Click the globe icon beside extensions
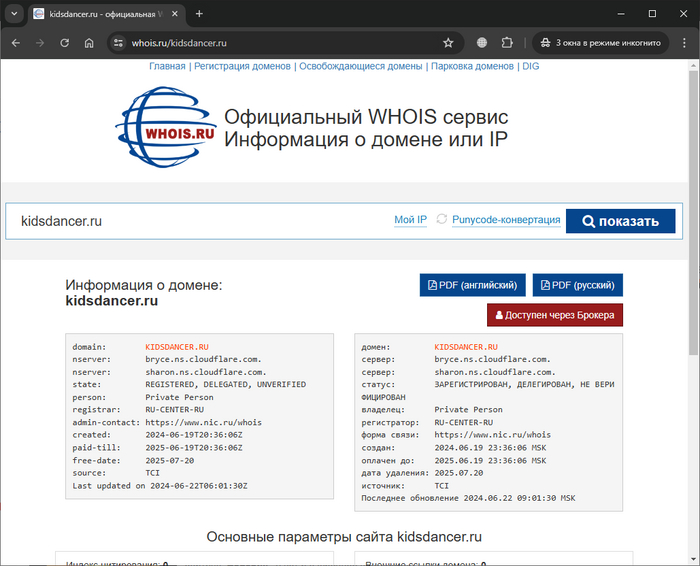This screenshot has height=566, width=700. click(482, 43)
